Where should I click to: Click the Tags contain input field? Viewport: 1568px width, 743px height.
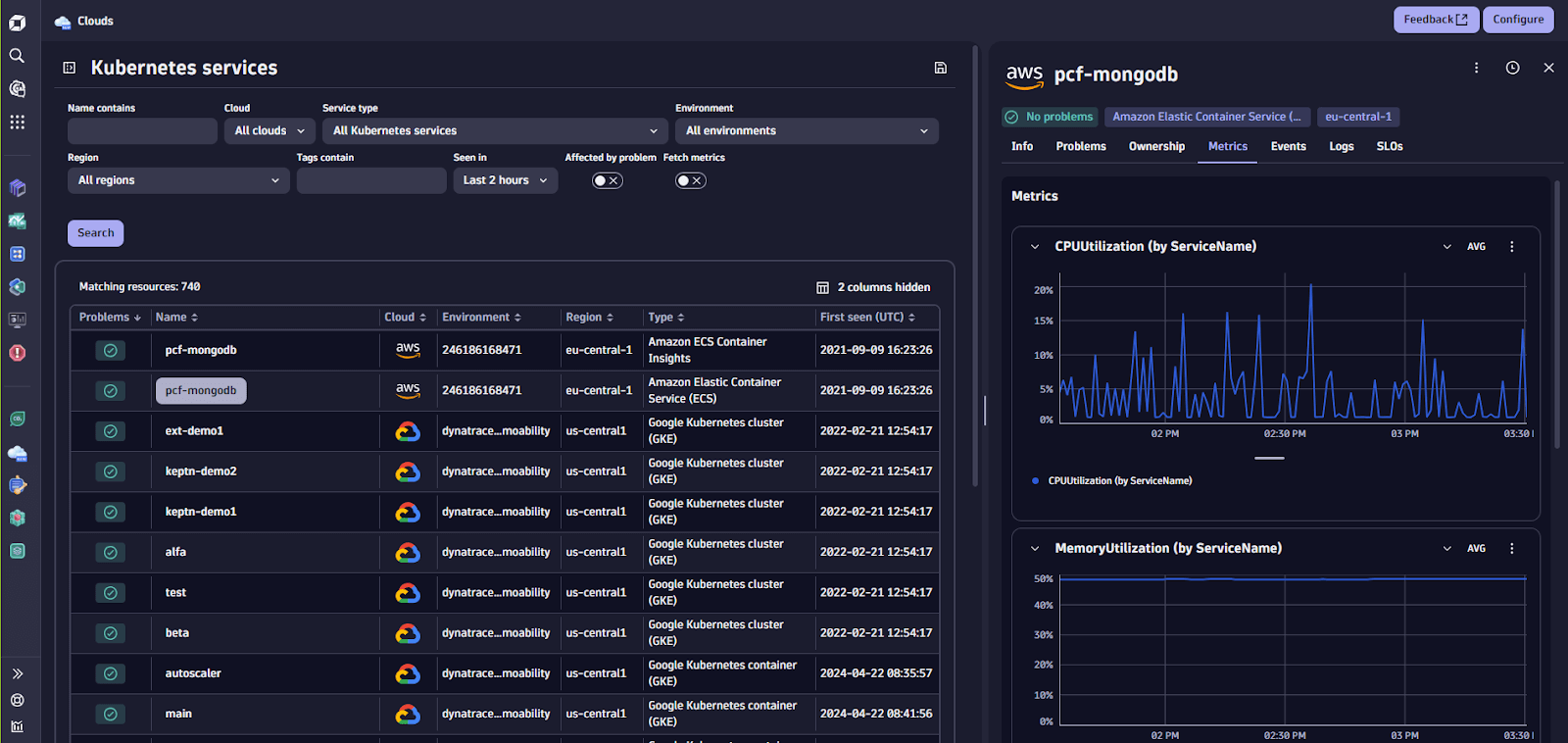coord(371,180)
